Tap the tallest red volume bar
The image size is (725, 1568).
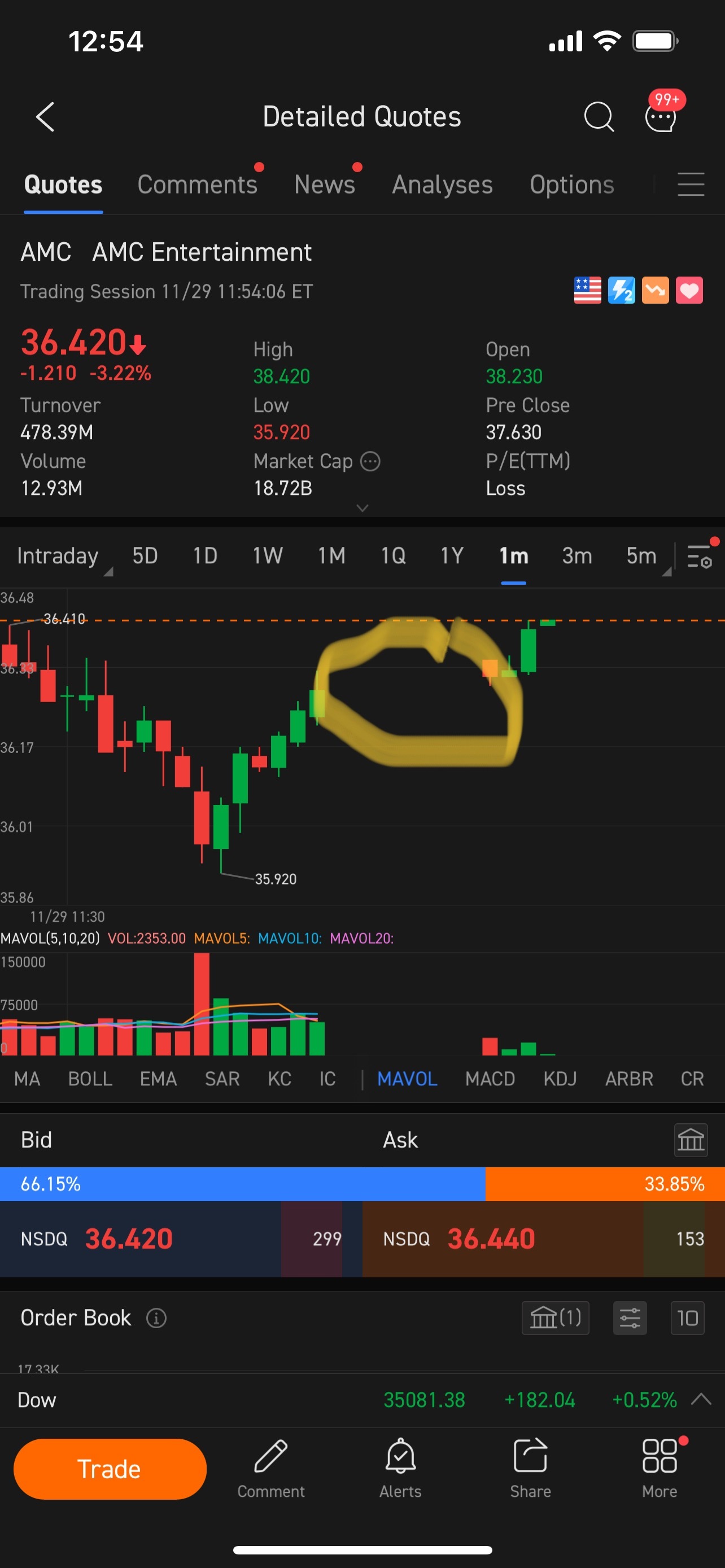(202, 1004)
